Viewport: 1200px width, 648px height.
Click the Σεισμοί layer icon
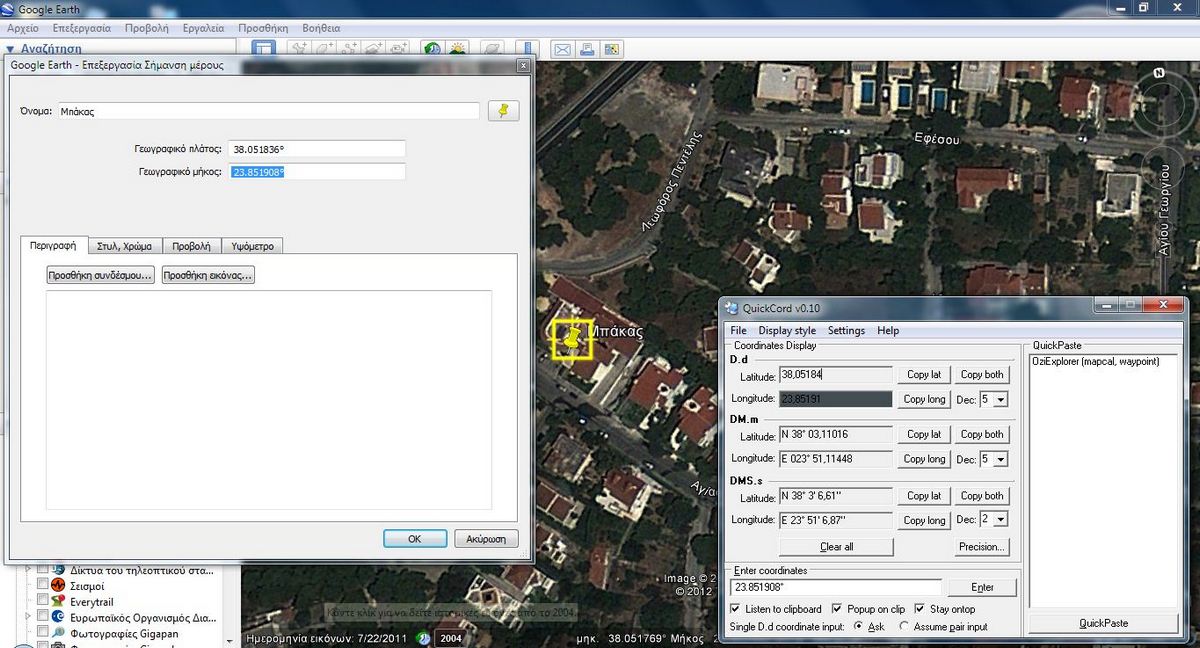coord(59,585)
